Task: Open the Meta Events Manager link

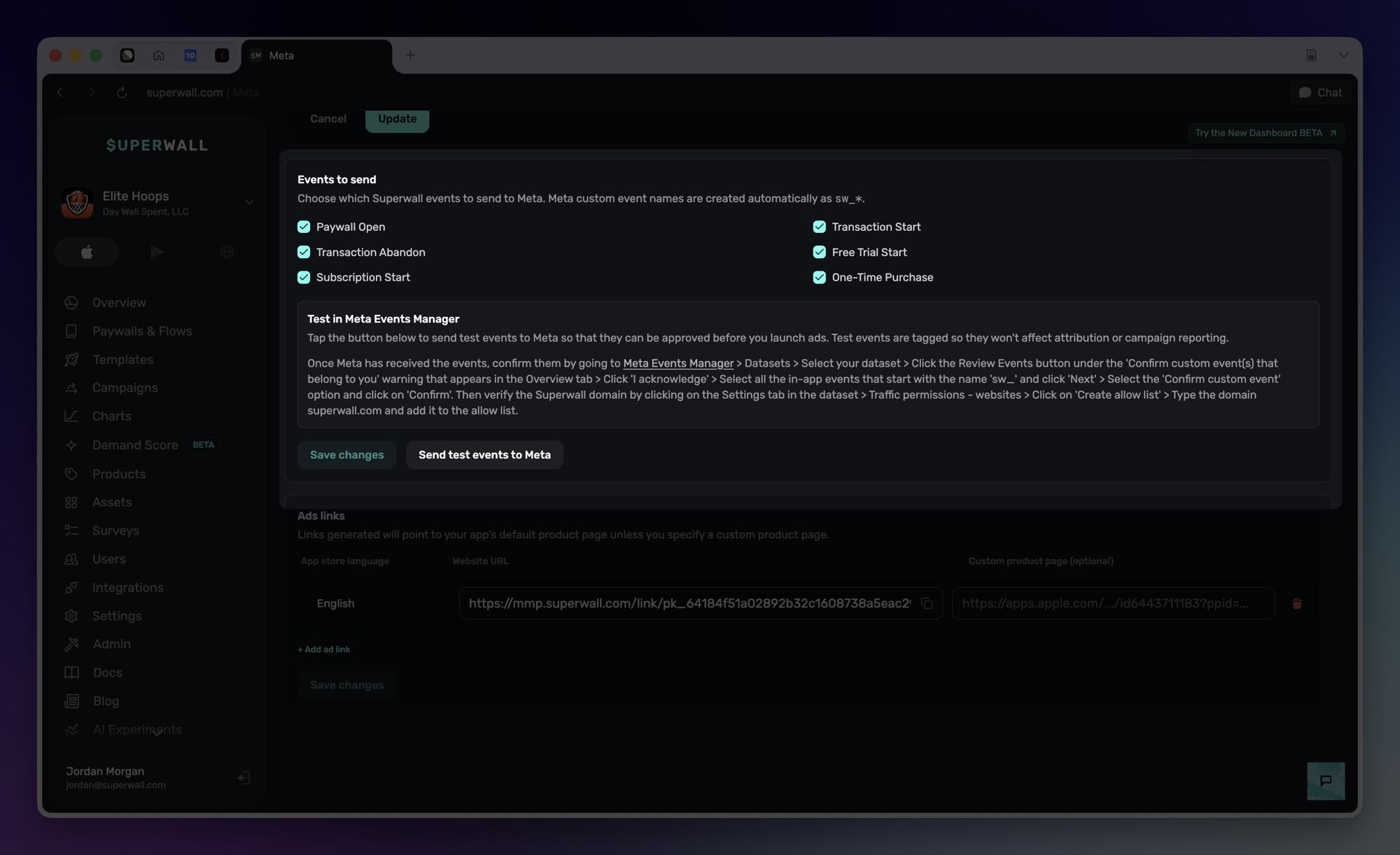Action: click(678, 363)
